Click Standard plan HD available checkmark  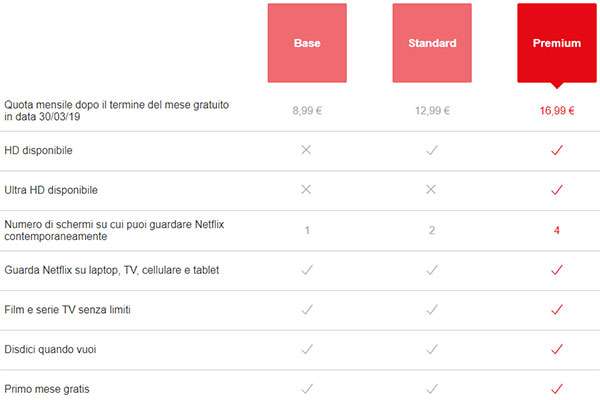click(x=432, y=150)
